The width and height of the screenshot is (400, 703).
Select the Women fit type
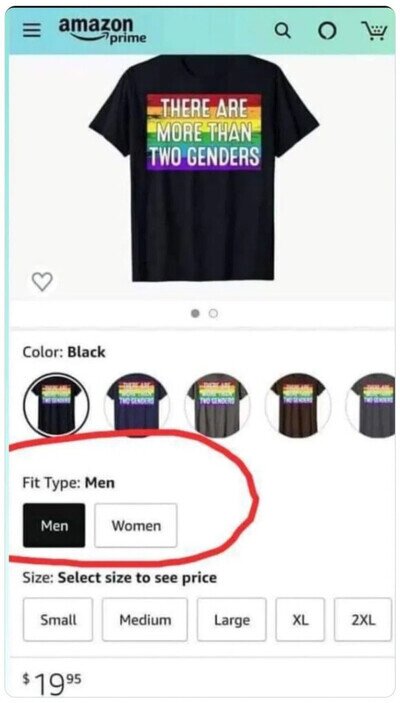[136, 525]
